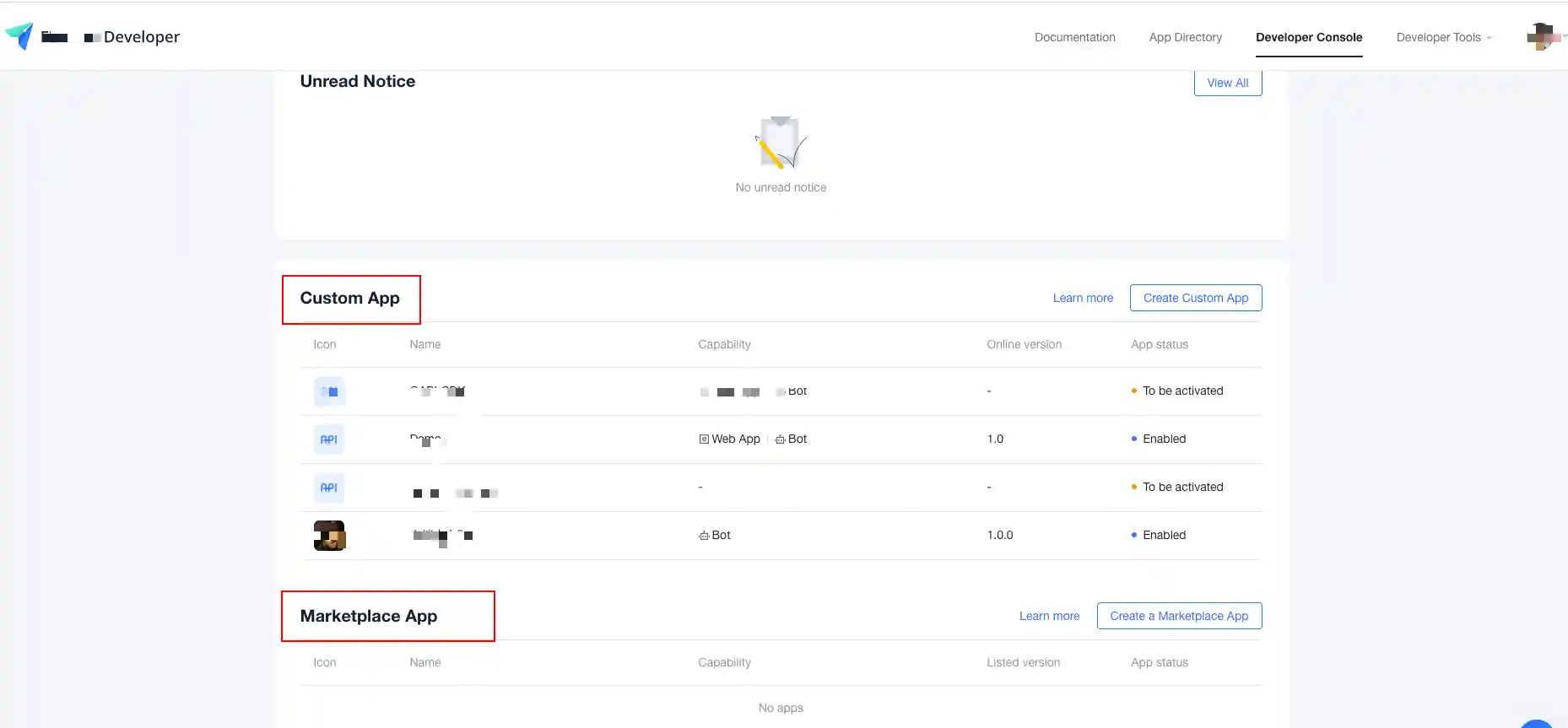Click the blue app icon in the first row
This screenshot has height=728, width=1568.
[329, 391]
